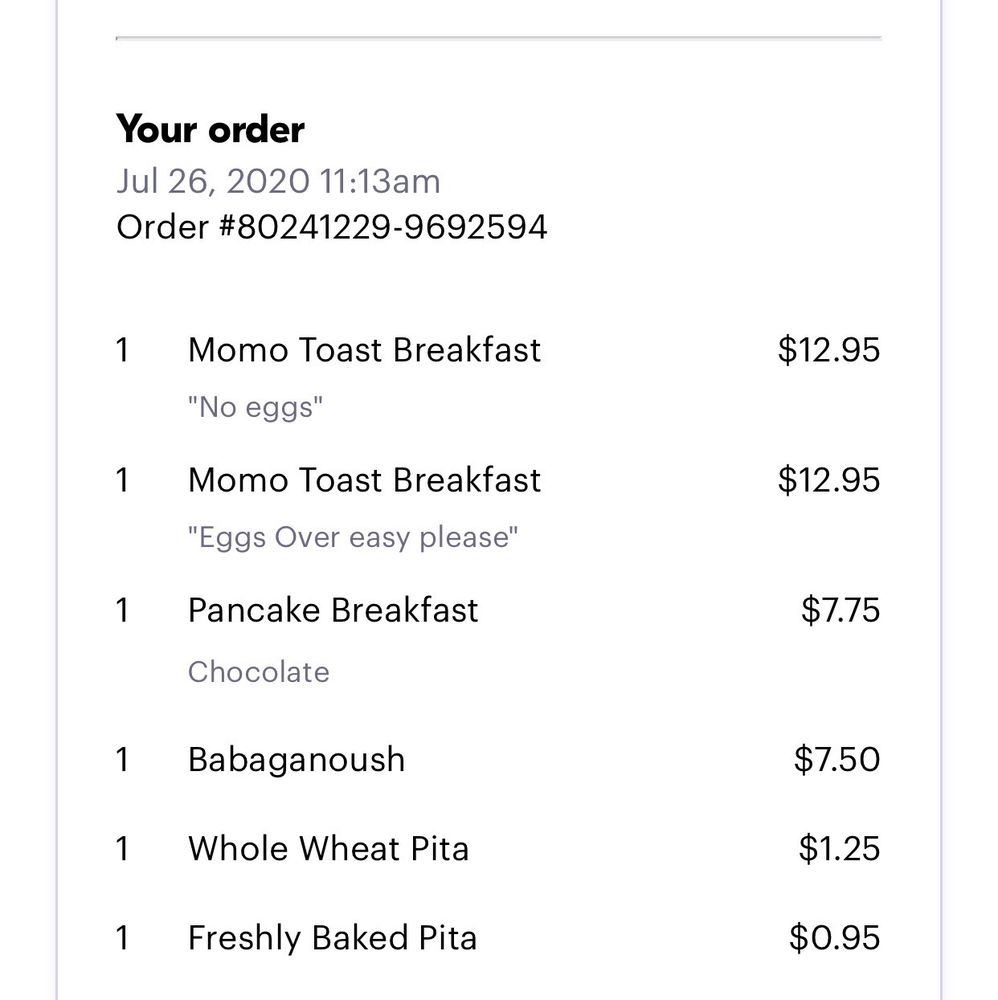Click the quantity number beside Freshly Baked Pita
This screenshot has width=998, height=1000.
(122, 938)
